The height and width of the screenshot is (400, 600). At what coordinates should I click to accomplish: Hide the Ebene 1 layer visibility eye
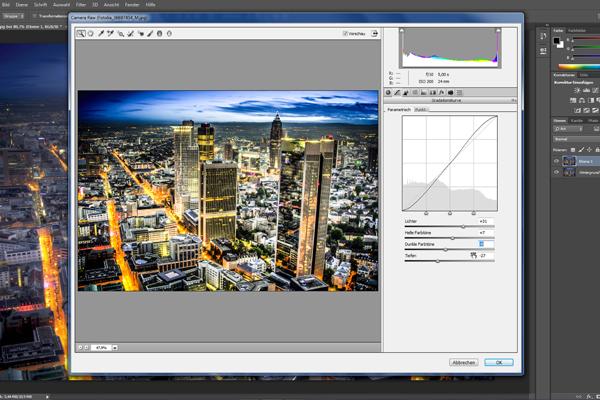(556, 160)
